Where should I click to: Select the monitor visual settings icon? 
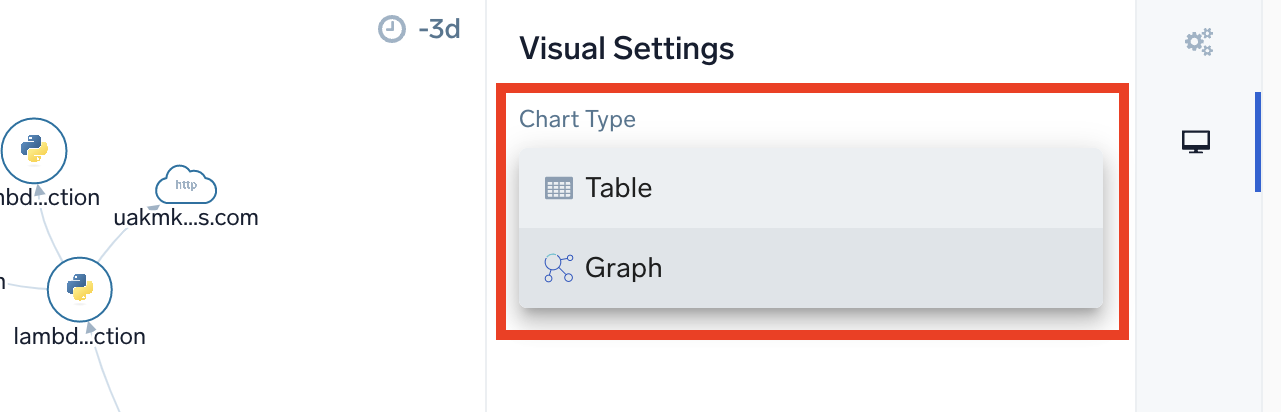pos(1196,143)
